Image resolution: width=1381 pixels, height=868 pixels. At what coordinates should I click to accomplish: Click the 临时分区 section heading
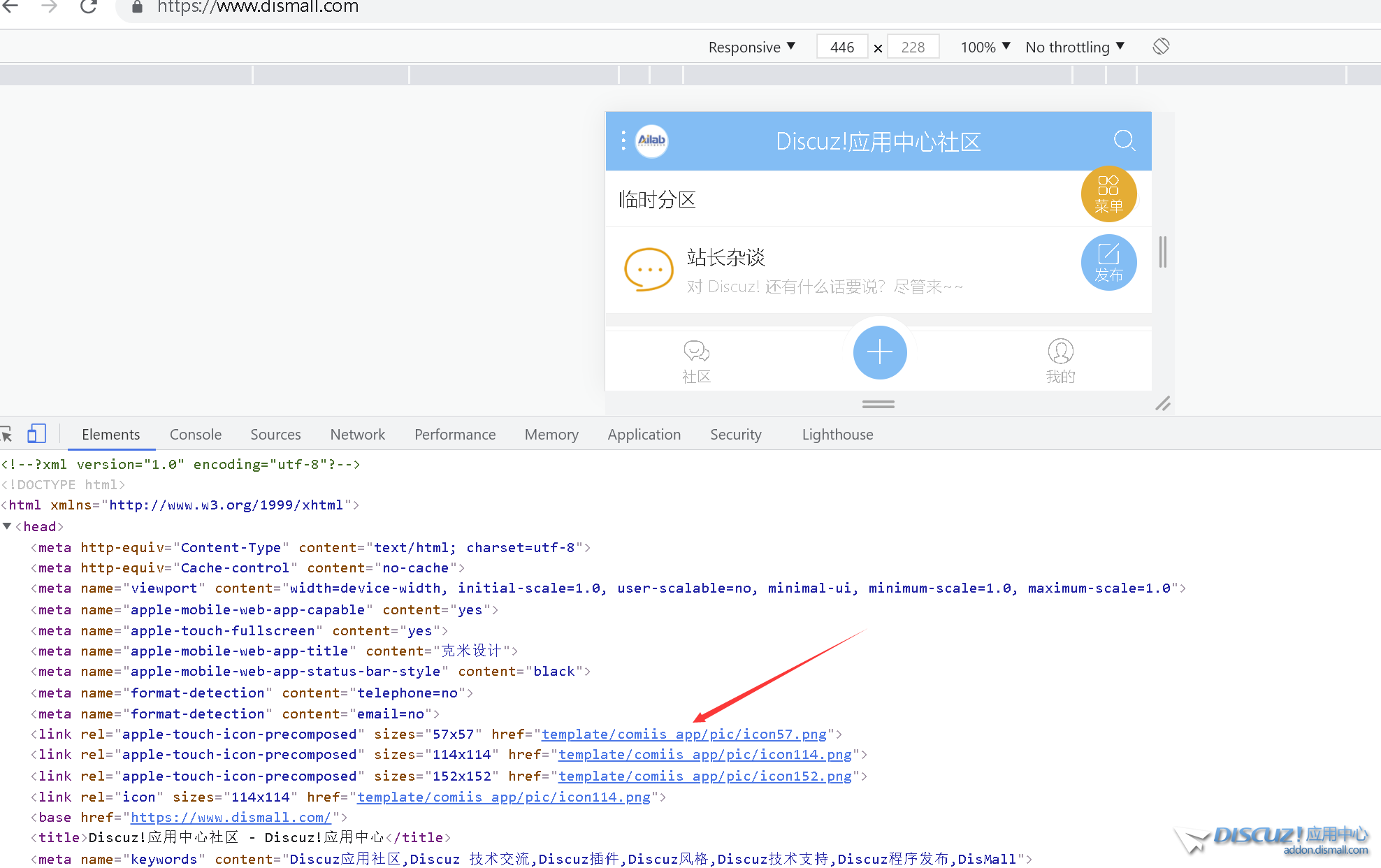[657, 200]
